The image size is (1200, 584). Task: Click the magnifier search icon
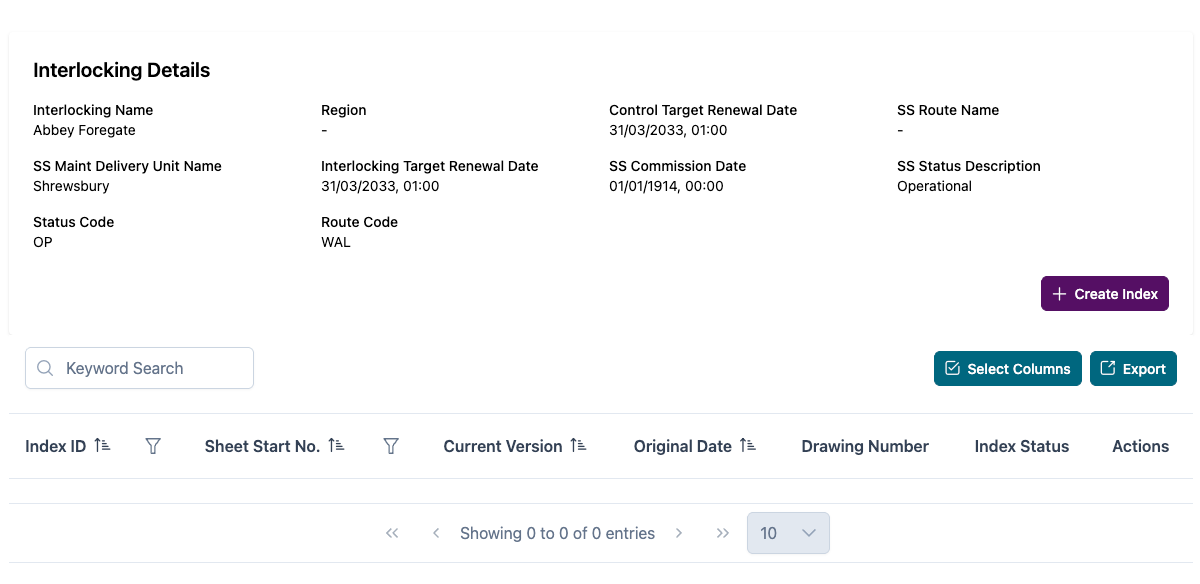[x=45, y=368]
